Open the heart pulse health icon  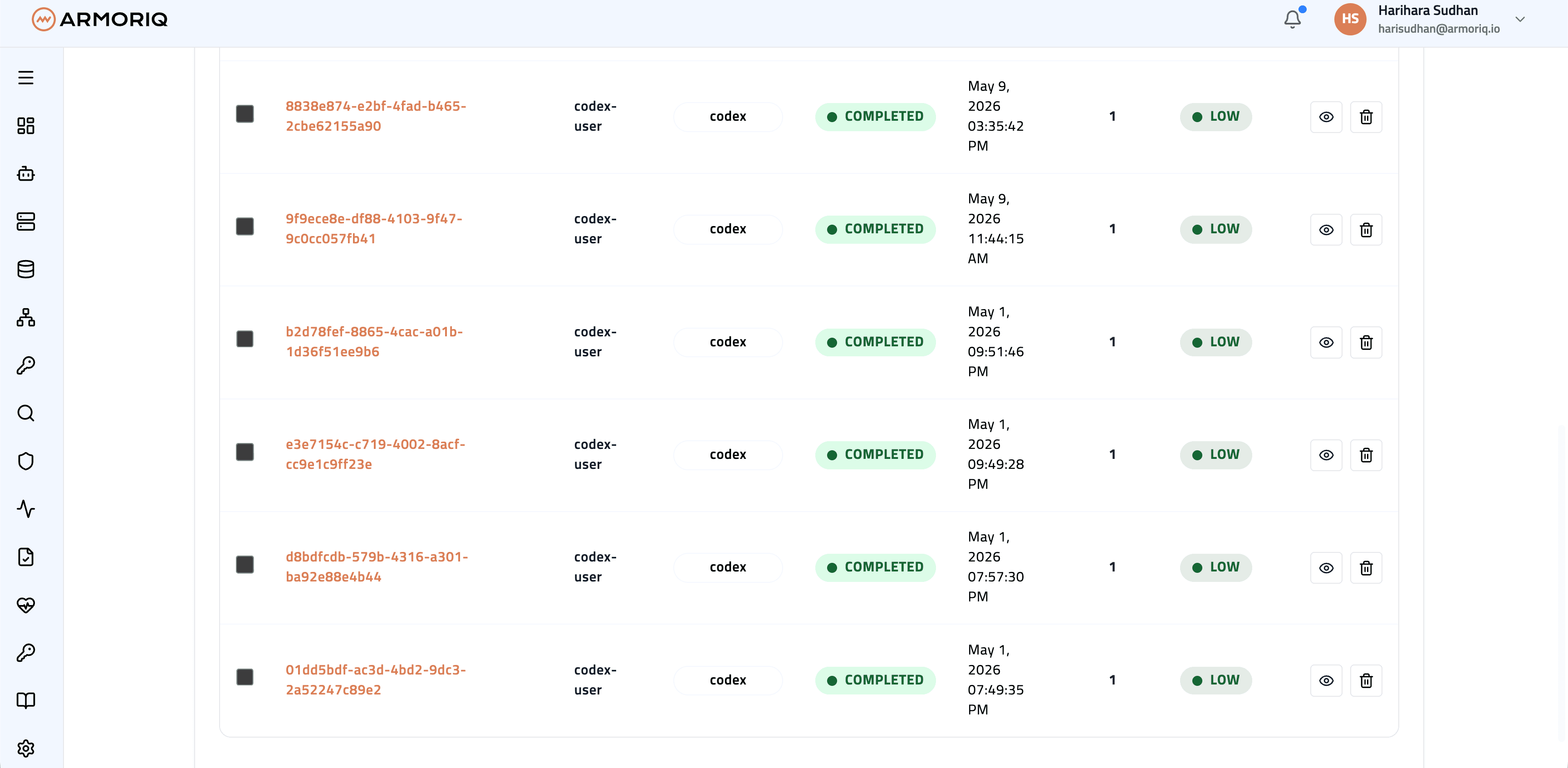[x=25, y=605]
